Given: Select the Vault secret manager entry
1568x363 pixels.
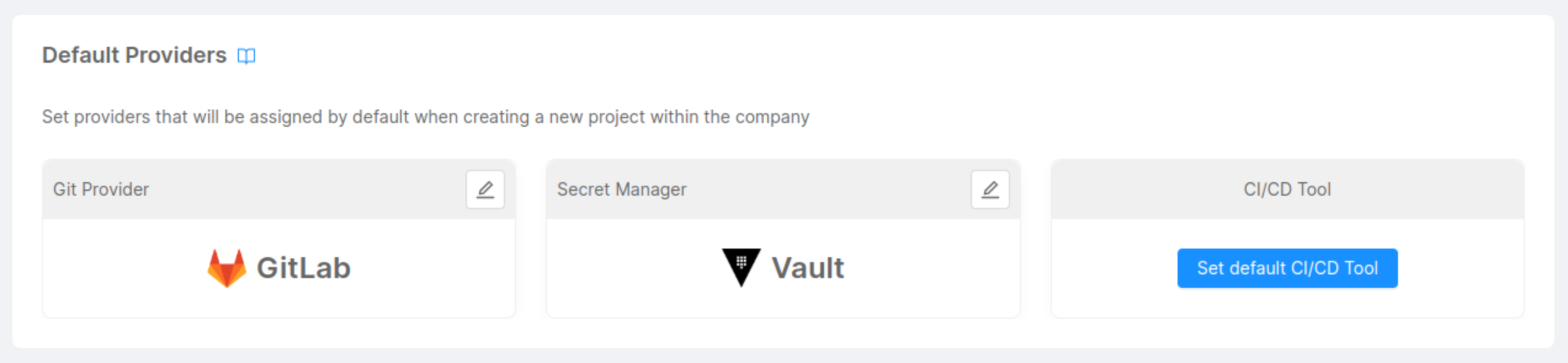Looking at the screenshot, I should (x=782, y=268).
